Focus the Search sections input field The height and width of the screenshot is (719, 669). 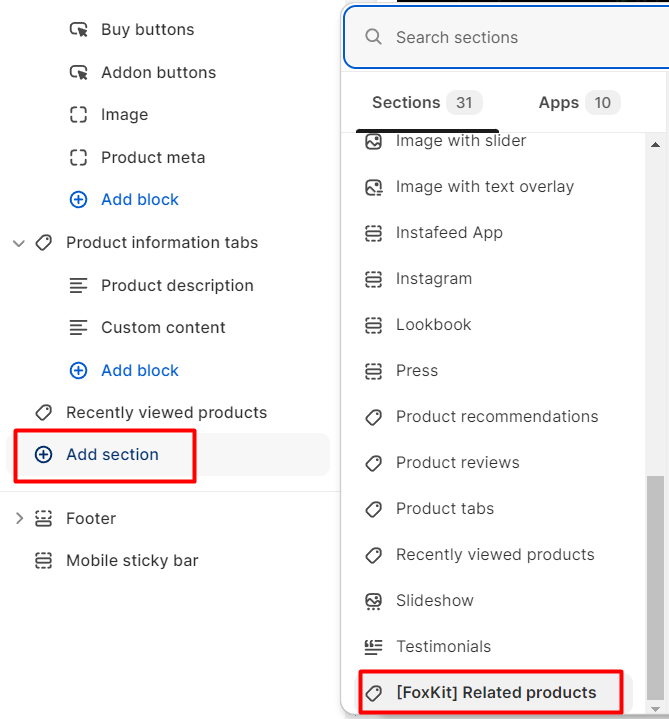coord(506,38)
